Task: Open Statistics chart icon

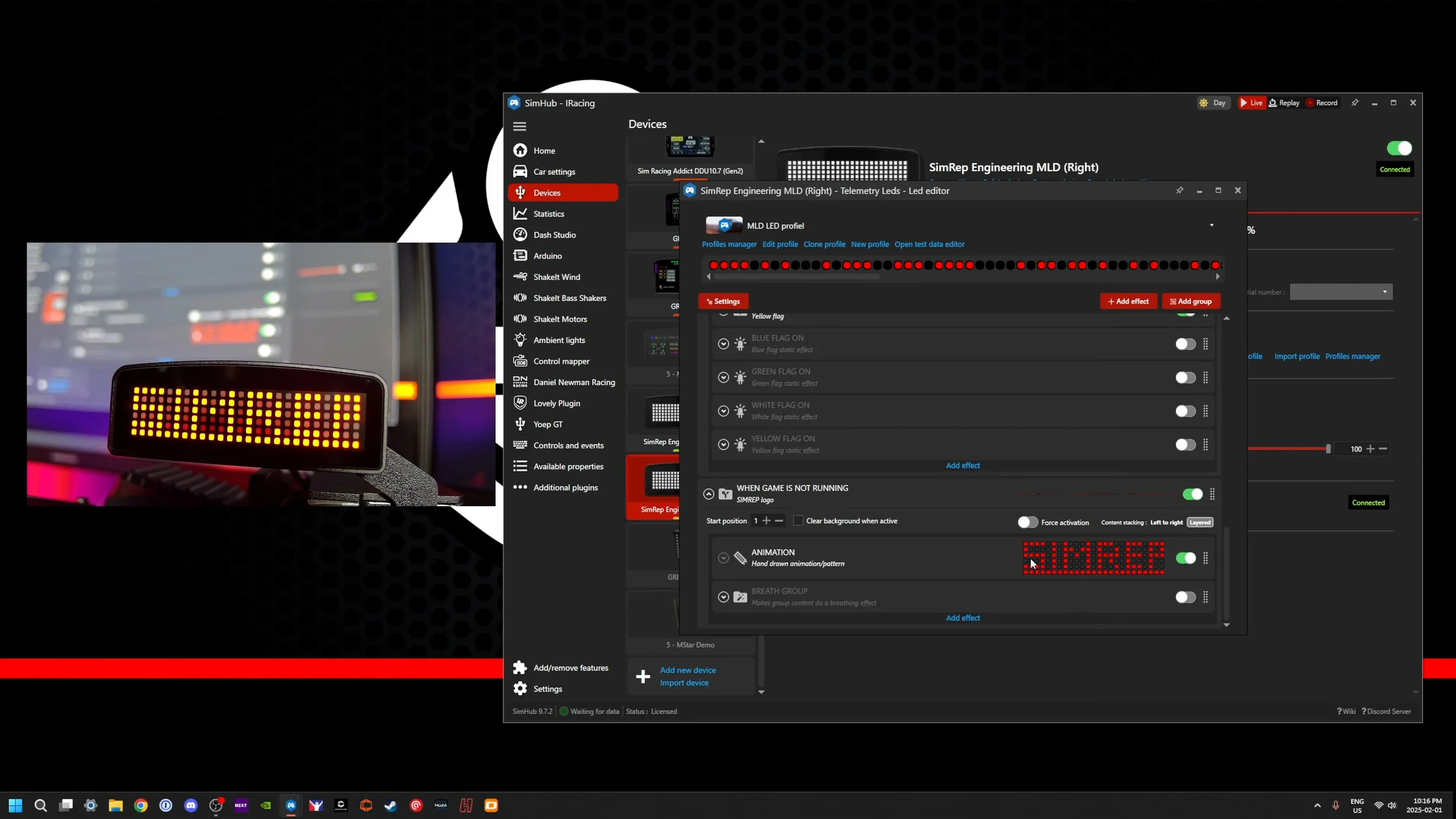Action: [x=520, y=214]
